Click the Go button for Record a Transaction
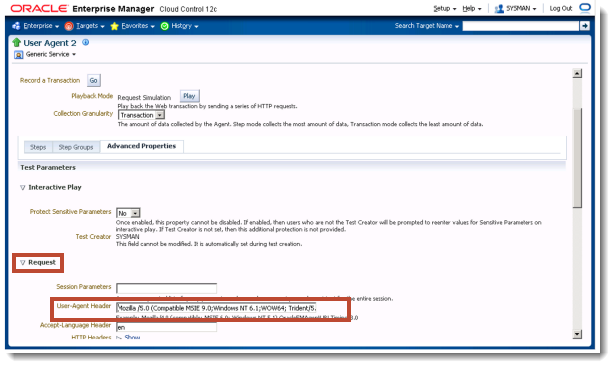The height and width of the screenshot is (368, 615). (93, 80)
